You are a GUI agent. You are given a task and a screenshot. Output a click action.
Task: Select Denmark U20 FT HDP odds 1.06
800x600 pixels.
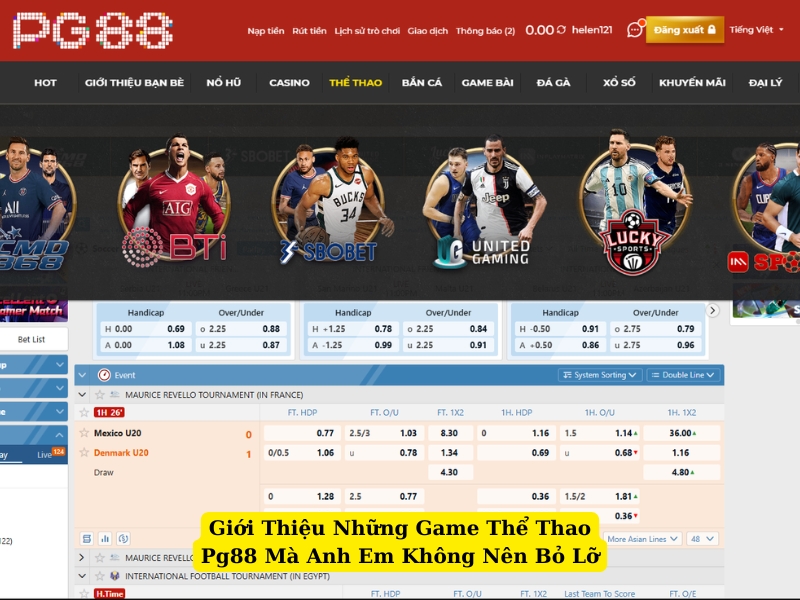click(302, 453)
